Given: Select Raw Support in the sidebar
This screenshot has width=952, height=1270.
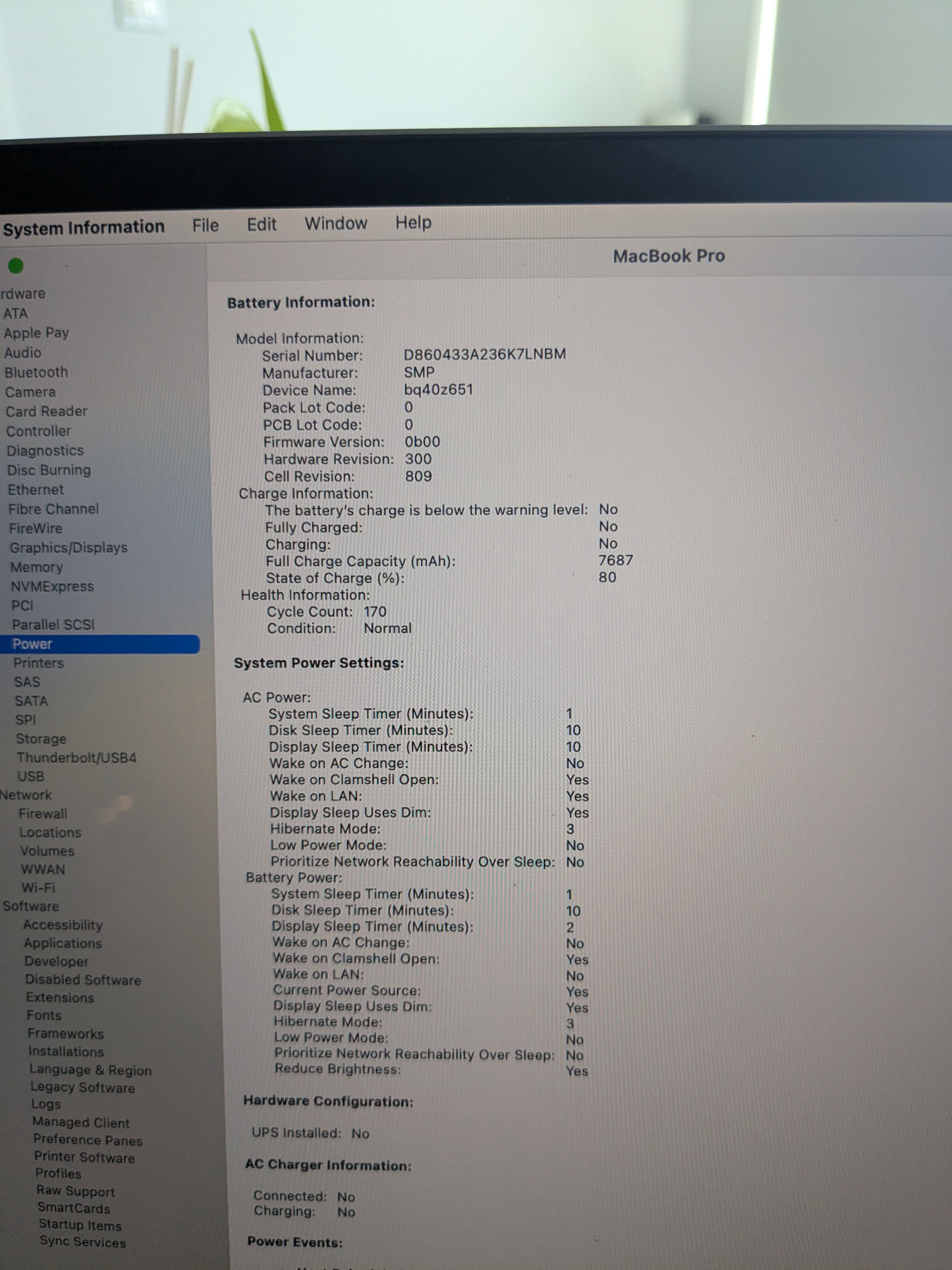Looking at the screenshot, I should tap(76, 1191).
